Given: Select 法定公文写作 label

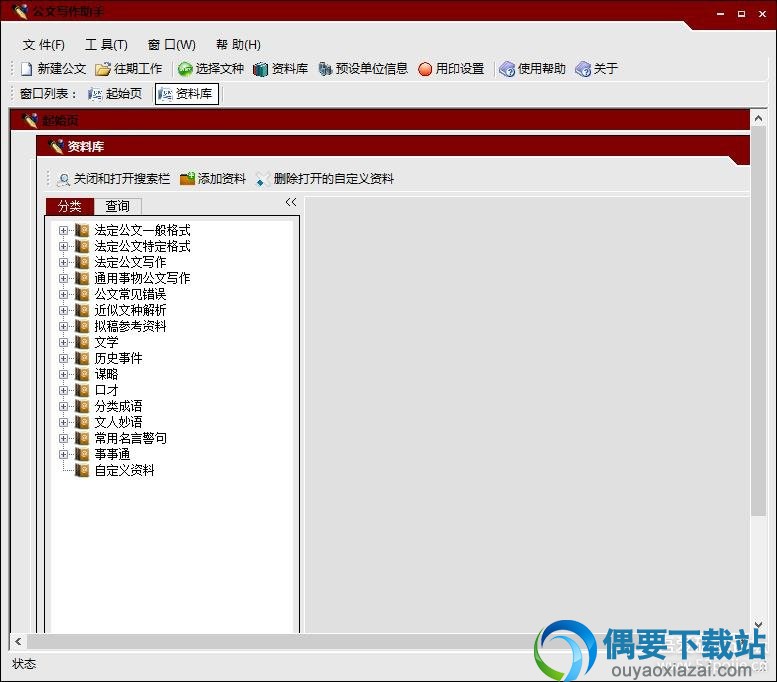Looking at the screenshot, I should pyautogui.click(x=130, y=262).
